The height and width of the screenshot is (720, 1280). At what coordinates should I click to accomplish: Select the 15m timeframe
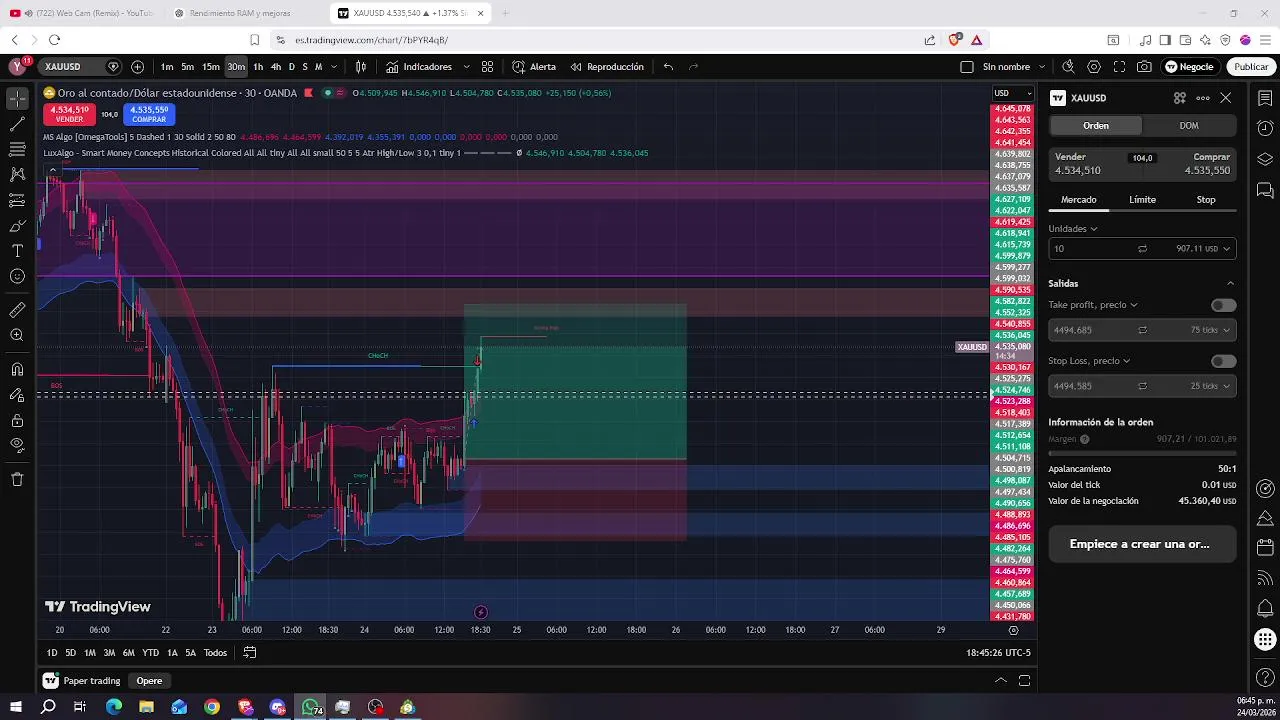211,67
